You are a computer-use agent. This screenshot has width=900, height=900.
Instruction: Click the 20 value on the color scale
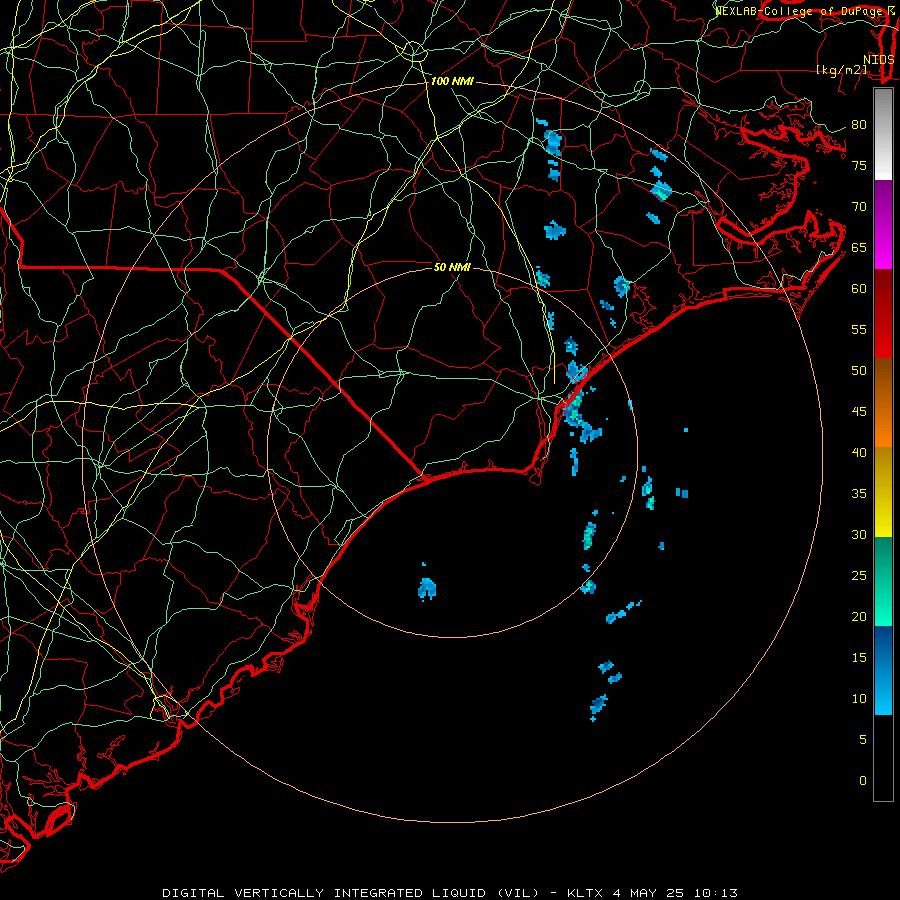point(859,616)
